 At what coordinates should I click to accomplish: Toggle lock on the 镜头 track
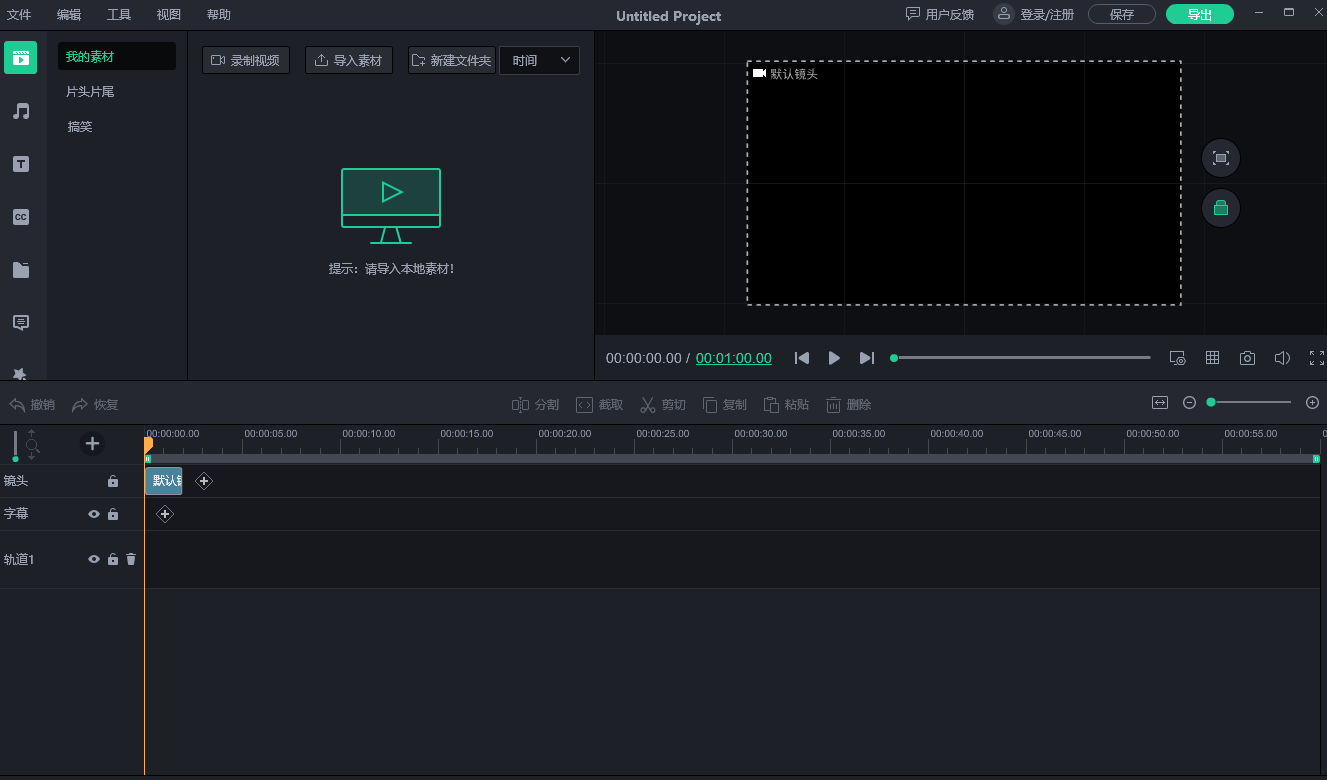click(113, 481)
